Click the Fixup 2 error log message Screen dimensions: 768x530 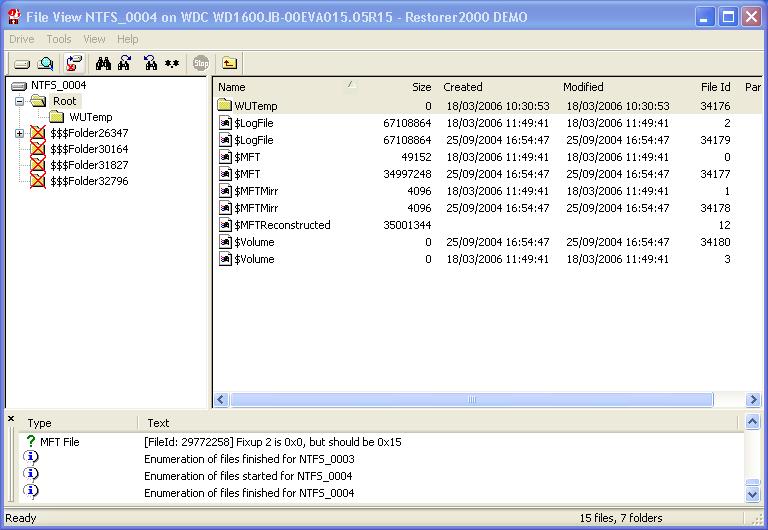273,442
